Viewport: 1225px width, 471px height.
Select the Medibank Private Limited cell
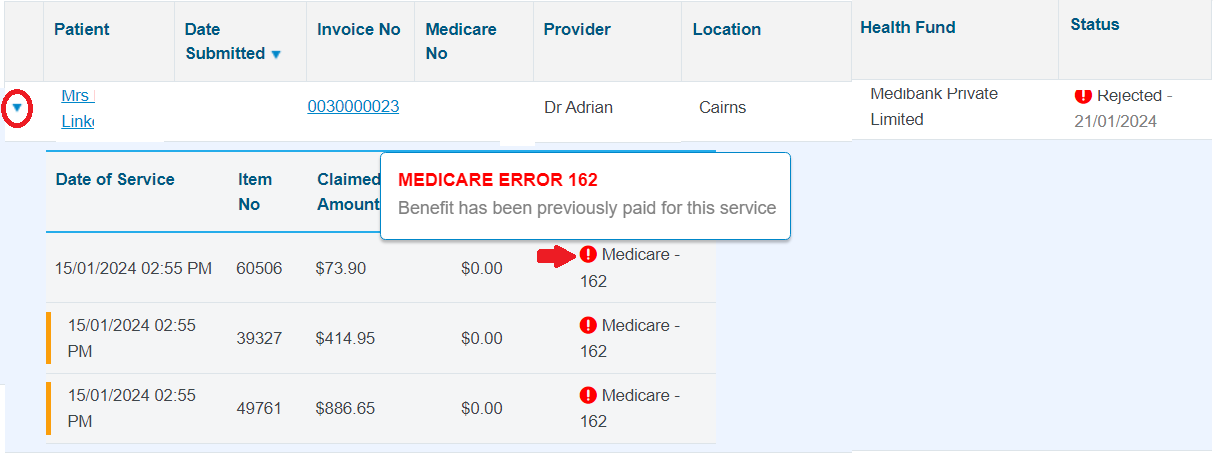click(x=934, y=106)
